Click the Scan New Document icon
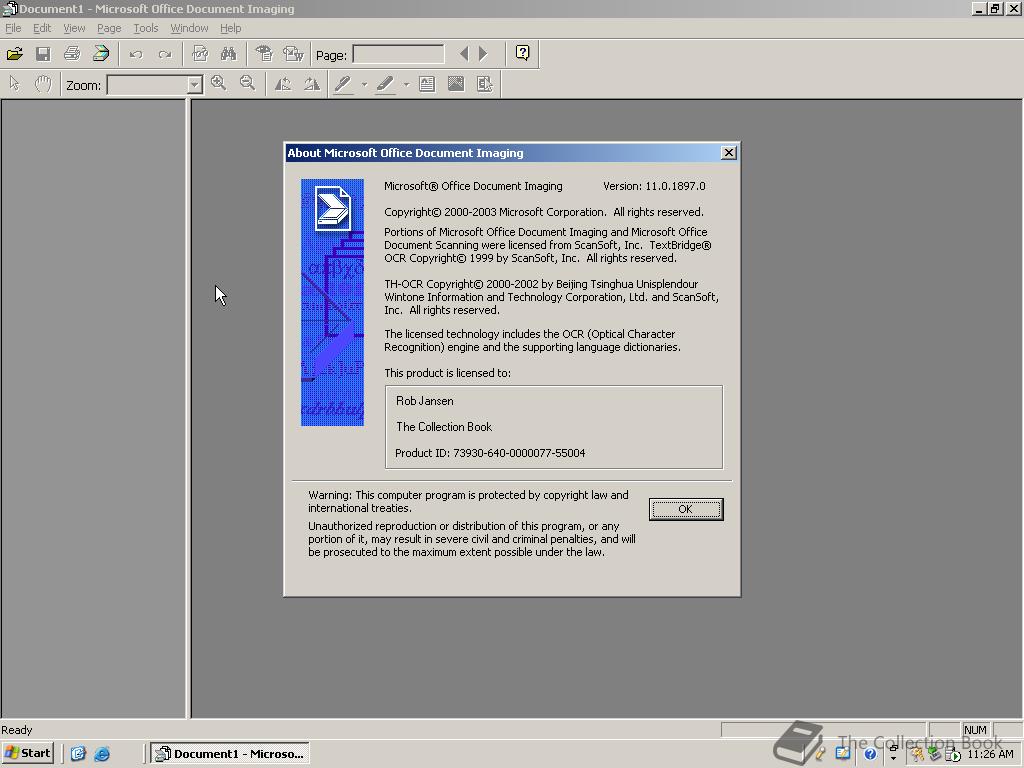This screenshot has height=768, width=1024. click(101, 54)
